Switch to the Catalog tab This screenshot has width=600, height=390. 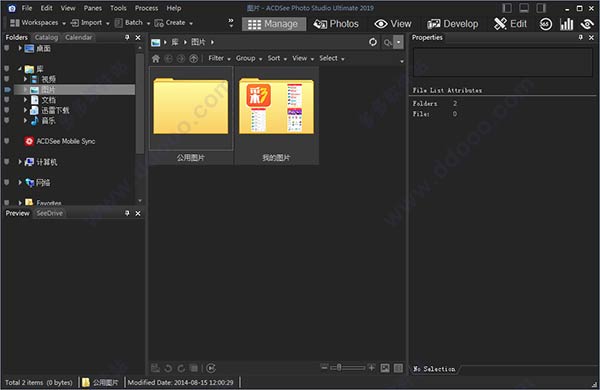point(46,38)
